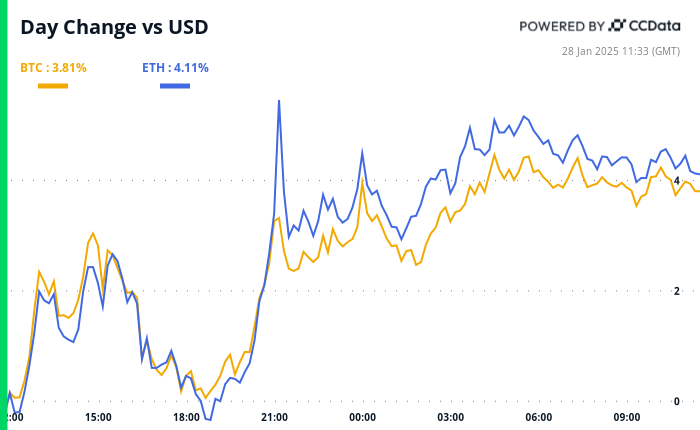Click the y-axis value 4 label
This screenshot has width=700, height=430.
click(x=677, y=181)
